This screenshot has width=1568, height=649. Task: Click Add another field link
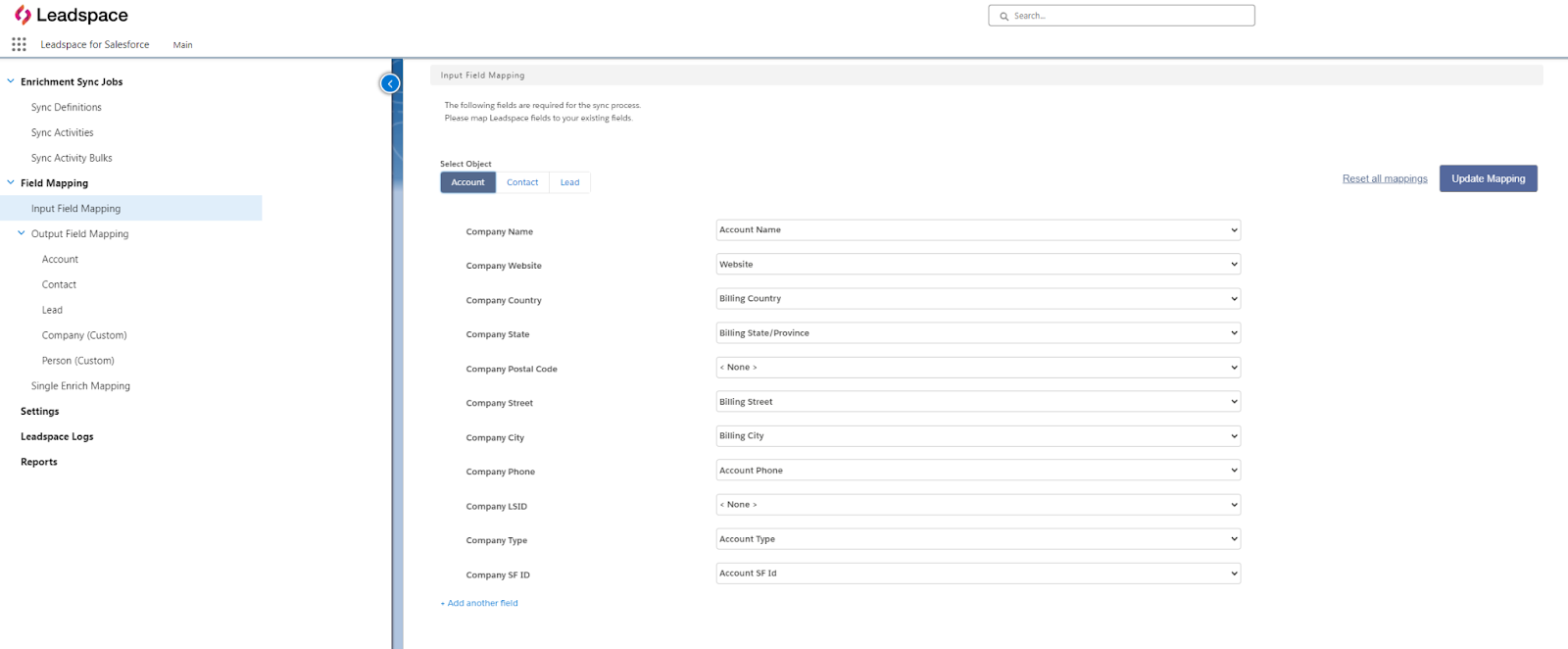point(479,603)
